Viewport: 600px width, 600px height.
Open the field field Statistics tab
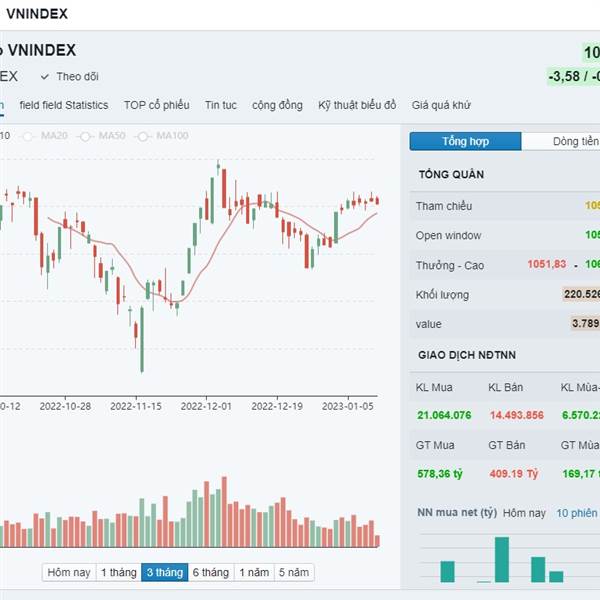coord(64,105)
